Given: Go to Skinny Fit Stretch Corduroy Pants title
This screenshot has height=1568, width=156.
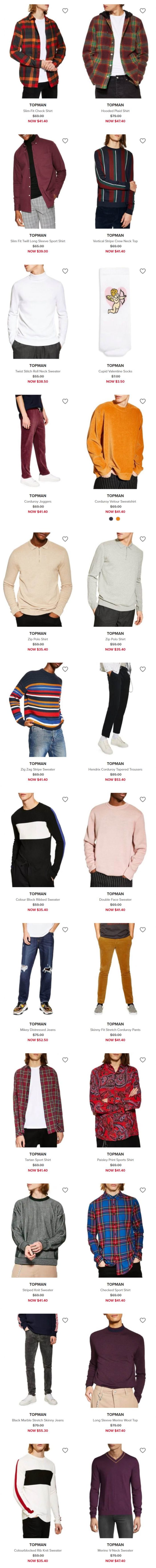Looking at the screenshot, I should [x=115, y=1030].
